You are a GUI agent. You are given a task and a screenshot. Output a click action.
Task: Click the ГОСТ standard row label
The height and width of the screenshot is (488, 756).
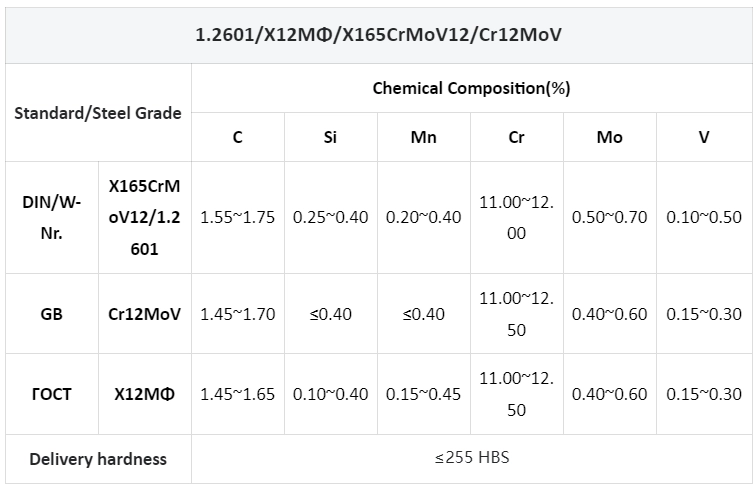(x=52, y=394)
